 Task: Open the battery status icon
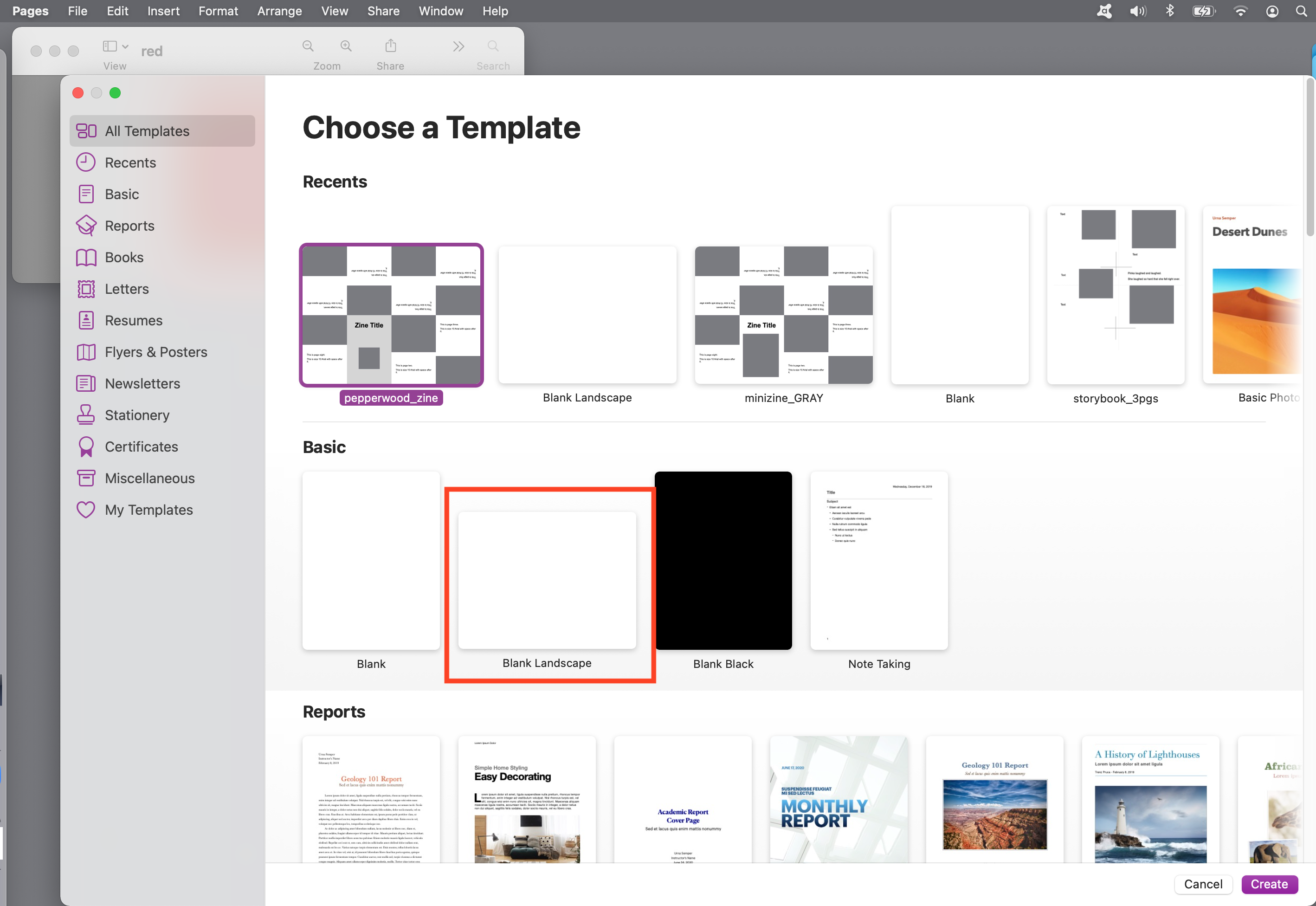1204,11
